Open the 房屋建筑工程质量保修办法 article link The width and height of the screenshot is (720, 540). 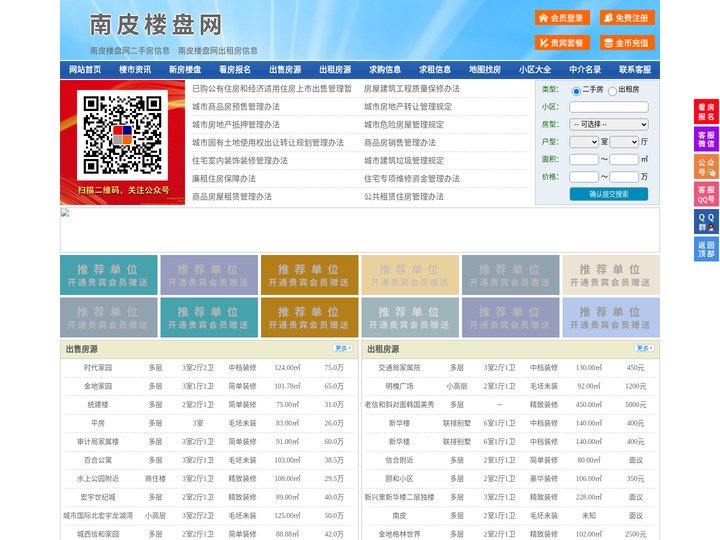pyautogui.click(x=412, y=89)
